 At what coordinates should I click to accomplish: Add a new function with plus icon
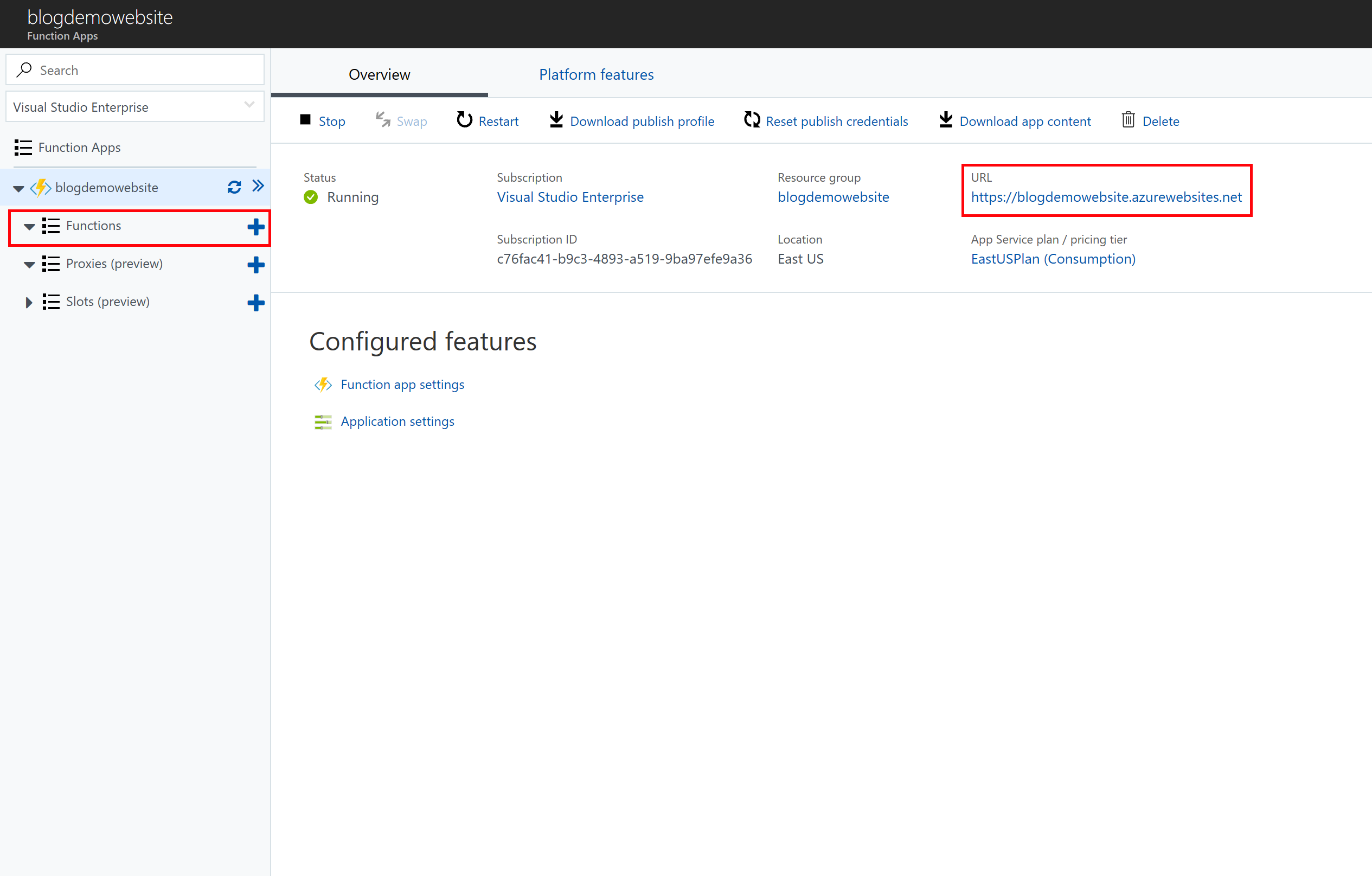256,227
